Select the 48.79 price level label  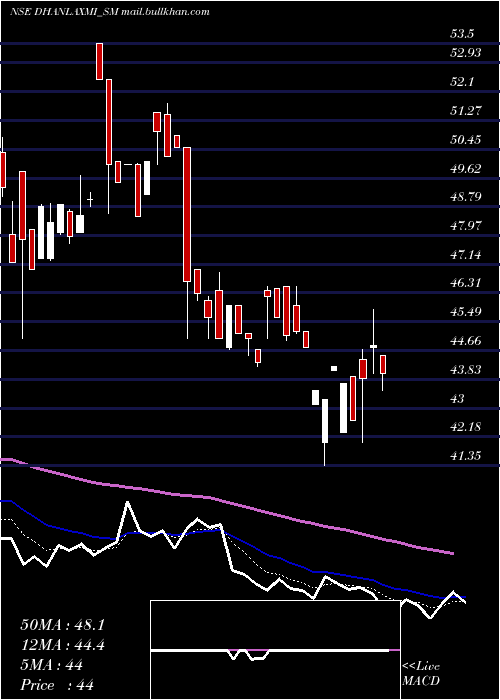(466, 197)
